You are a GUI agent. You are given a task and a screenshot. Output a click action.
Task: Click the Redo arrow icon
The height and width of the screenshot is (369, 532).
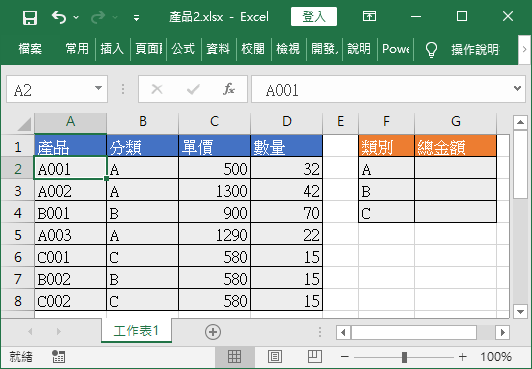tap(98, 17)
